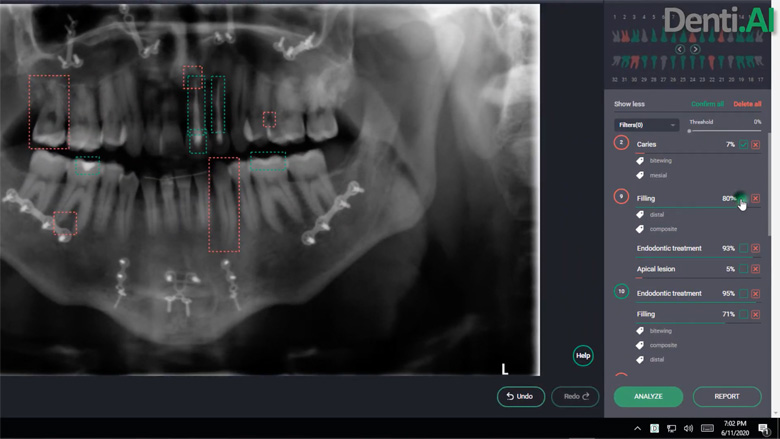
Task: Select large red dashed box on upper right molars
Action: (x=49, y=112)
